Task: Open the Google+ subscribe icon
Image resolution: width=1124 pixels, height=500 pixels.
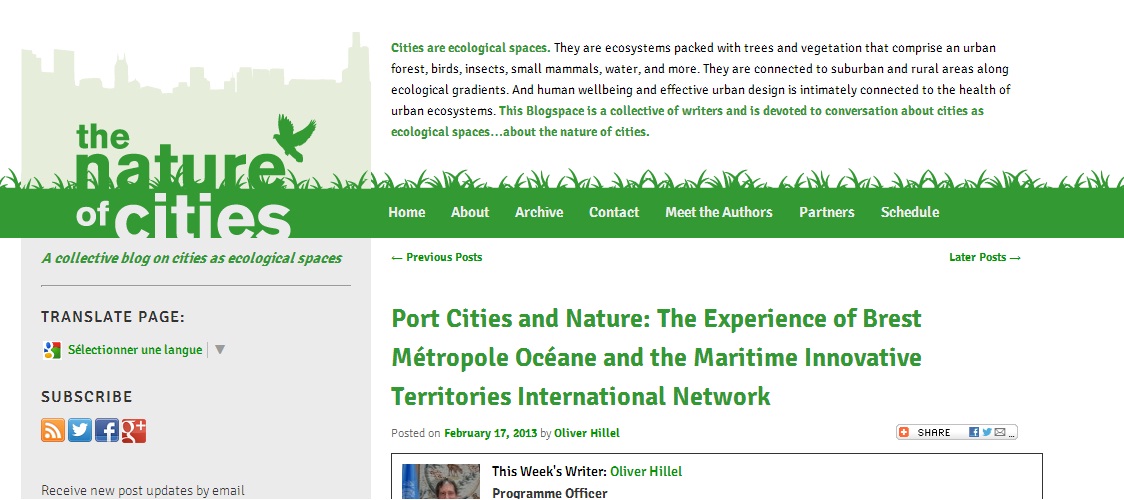Action: coord(134,431)
